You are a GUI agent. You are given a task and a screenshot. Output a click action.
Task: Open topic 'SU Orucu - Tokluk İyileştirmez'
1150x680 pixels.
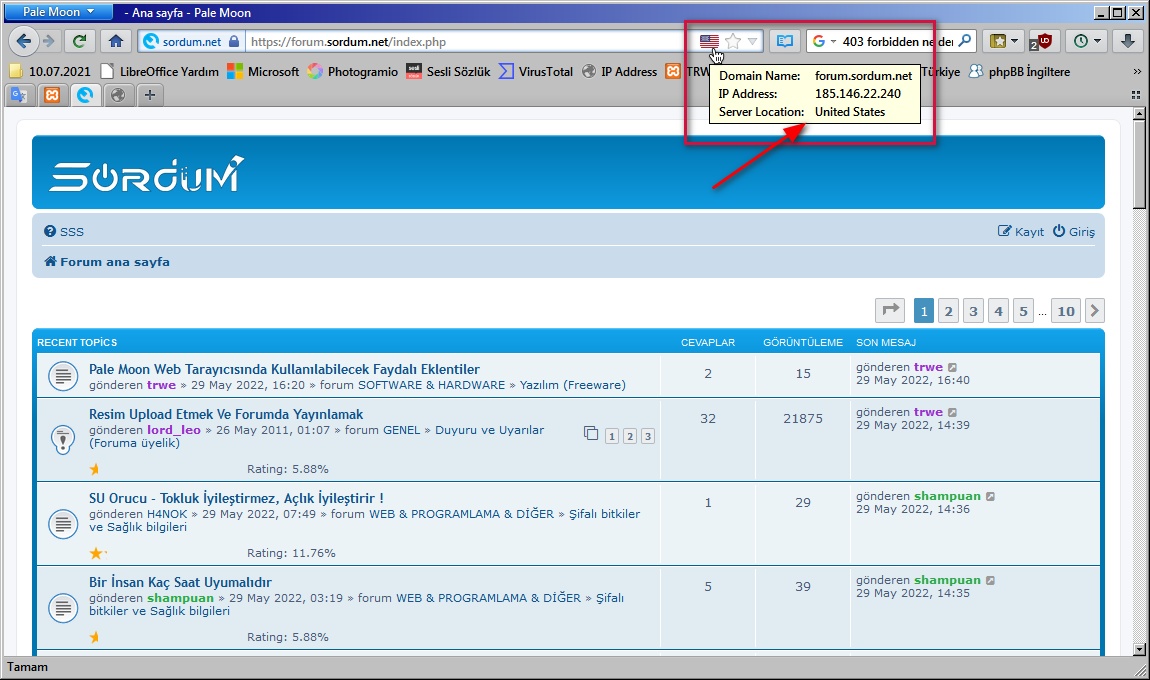coord(236,498)
